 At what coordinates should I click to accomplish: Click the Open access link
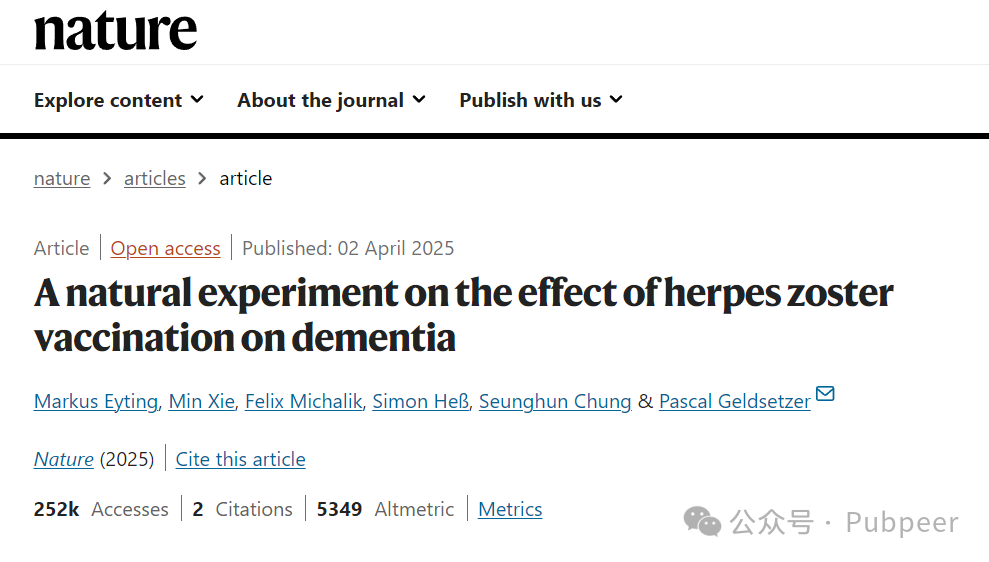tap(165, 249)
